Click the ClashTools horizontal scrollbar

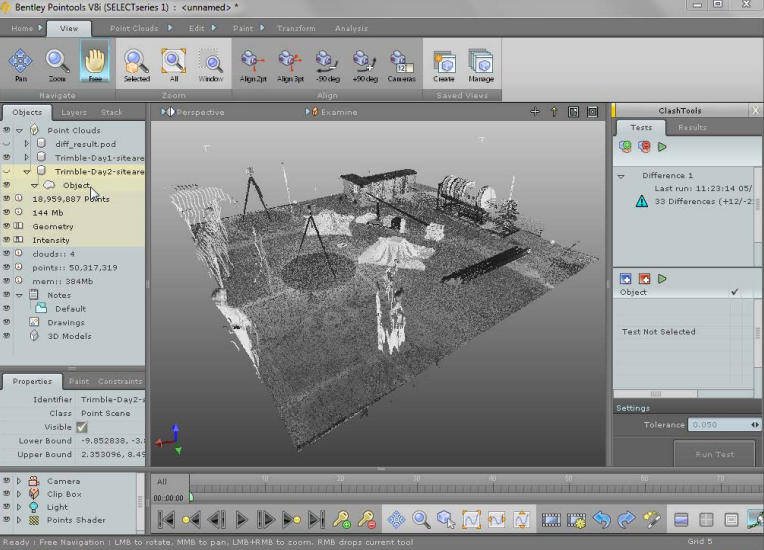coord(656,393)
